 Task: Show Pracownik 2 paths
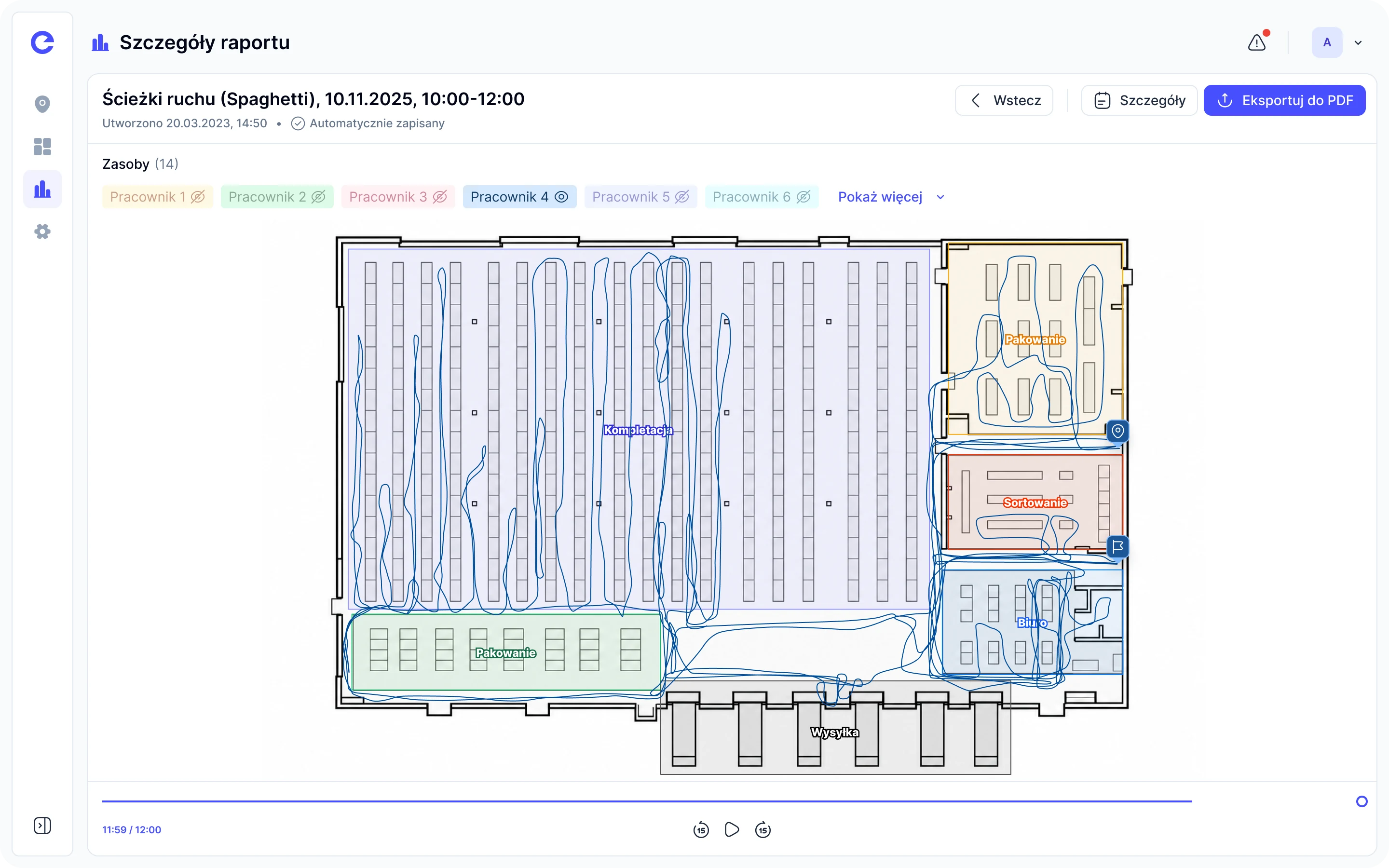pos(277,197)
